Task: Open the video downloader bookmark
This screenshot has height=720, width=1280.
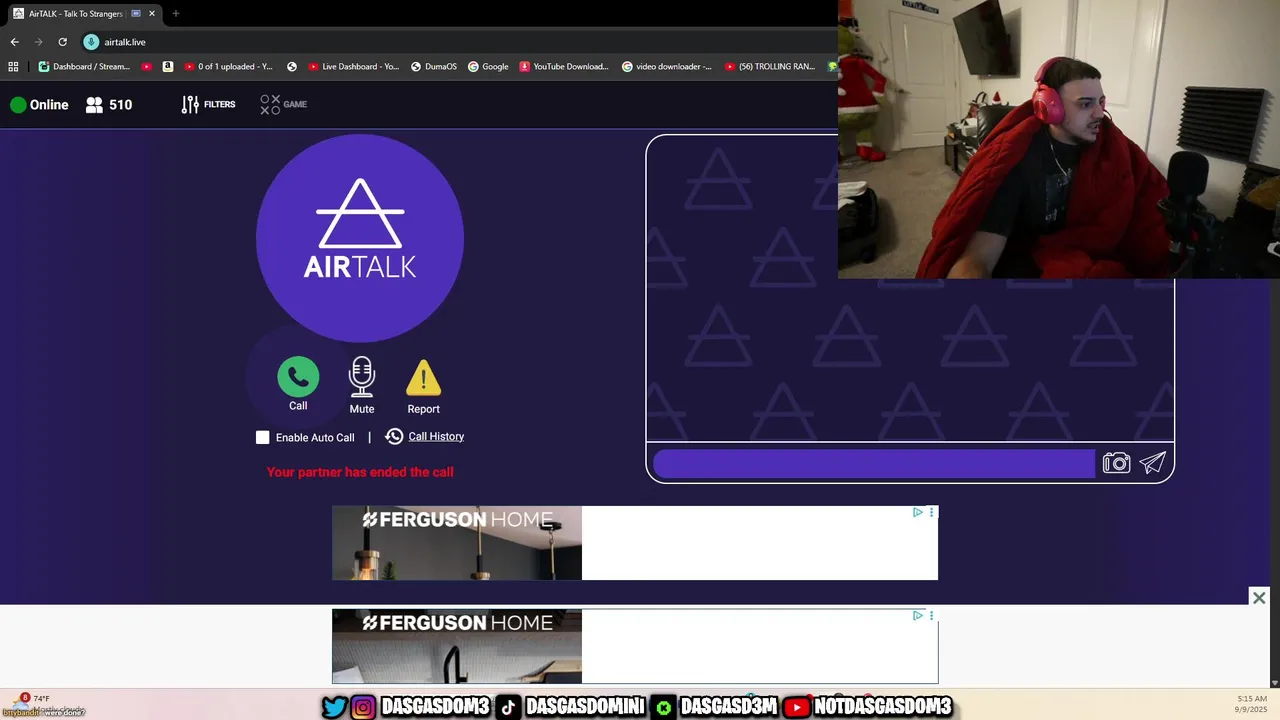Action: [x=667, y=67]
